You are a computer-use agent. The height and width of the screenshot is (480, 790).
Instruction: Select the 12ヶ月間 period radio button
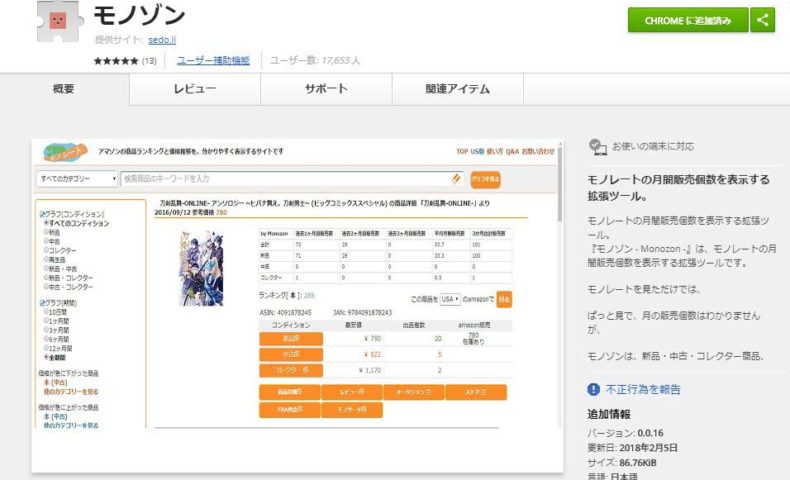[46, 348]
